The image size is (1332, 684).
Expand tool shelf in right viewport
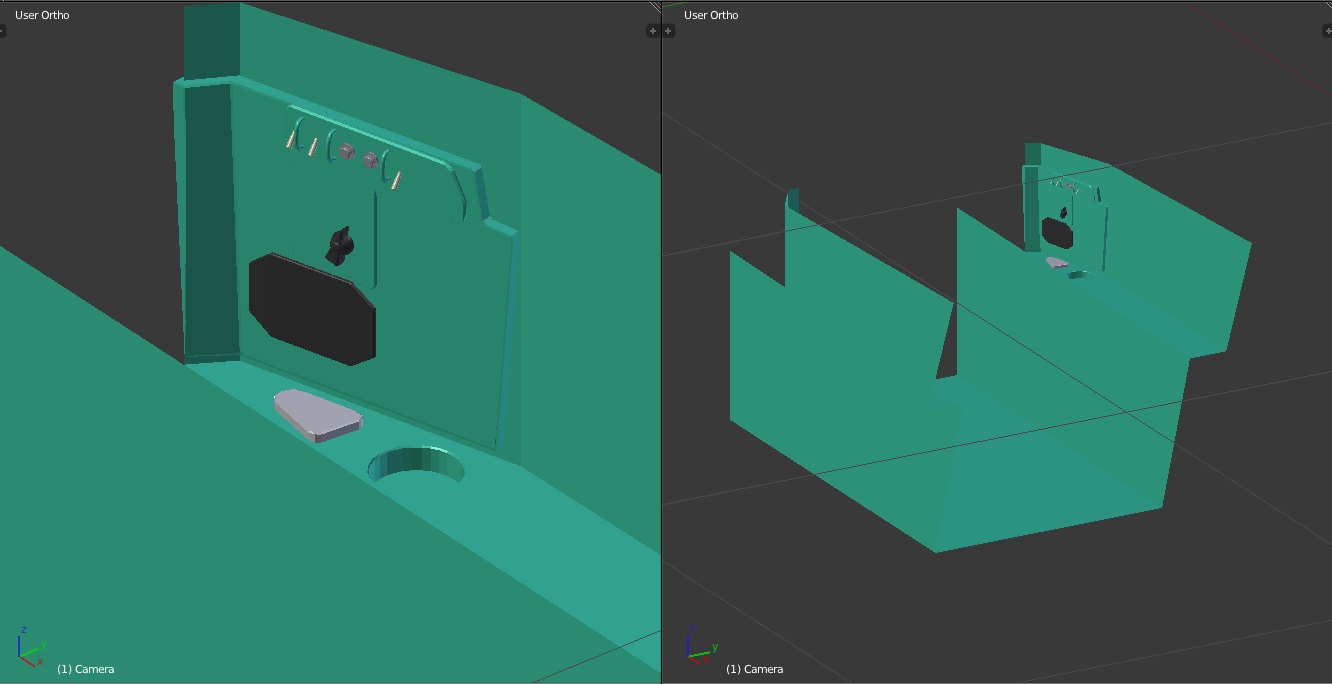click(669, 31)
